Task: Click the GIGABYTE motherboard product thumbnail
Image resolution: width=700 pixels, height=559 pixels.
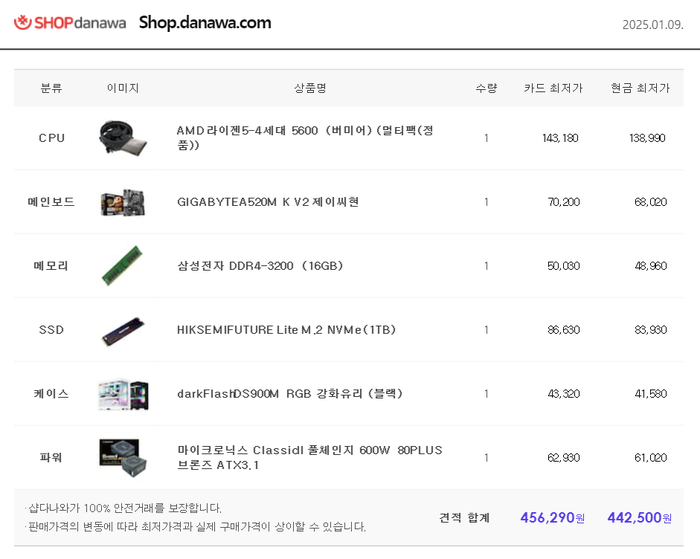Action: click(x=123, y=202)
